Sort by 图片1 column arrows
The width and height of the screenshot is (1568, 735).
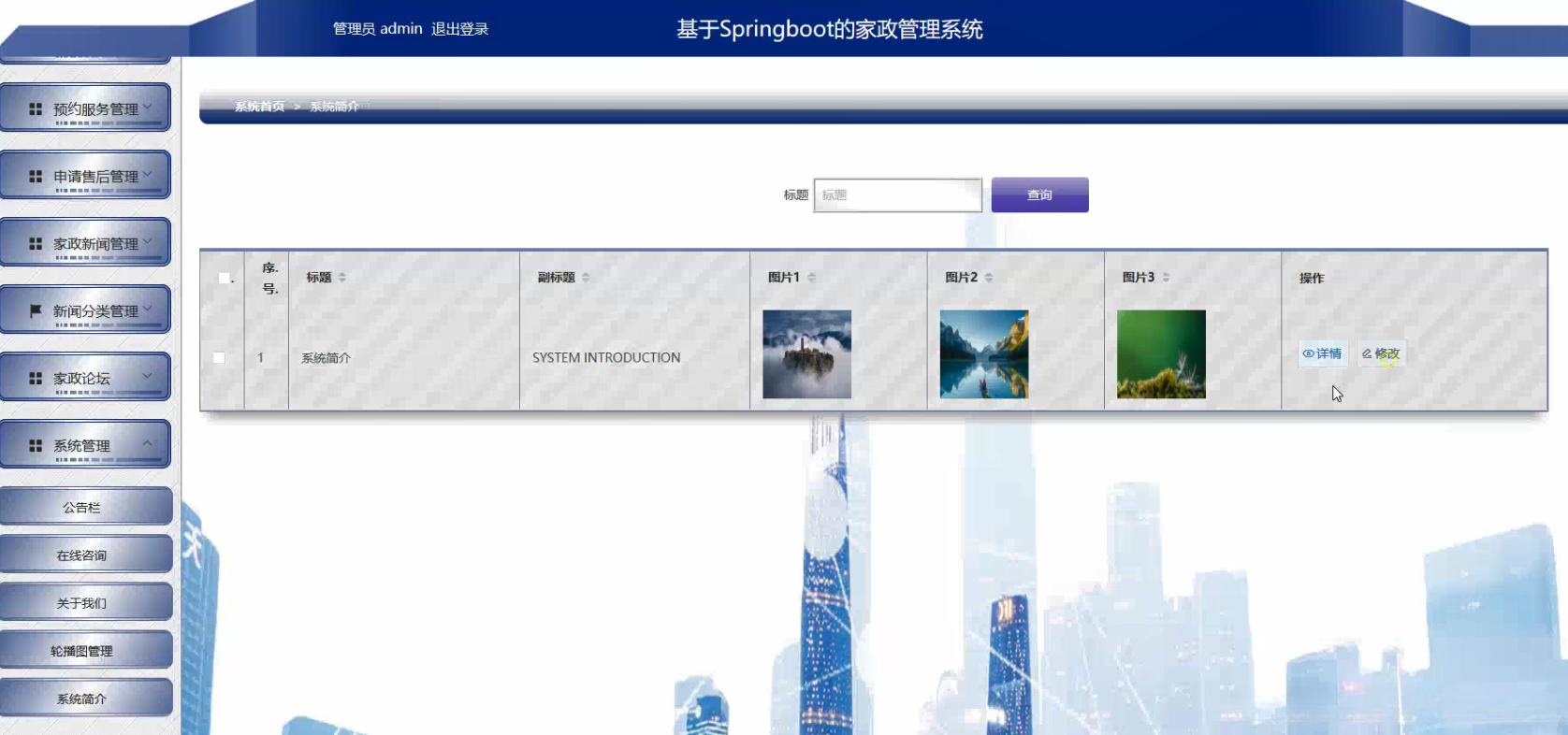(811, 278)
